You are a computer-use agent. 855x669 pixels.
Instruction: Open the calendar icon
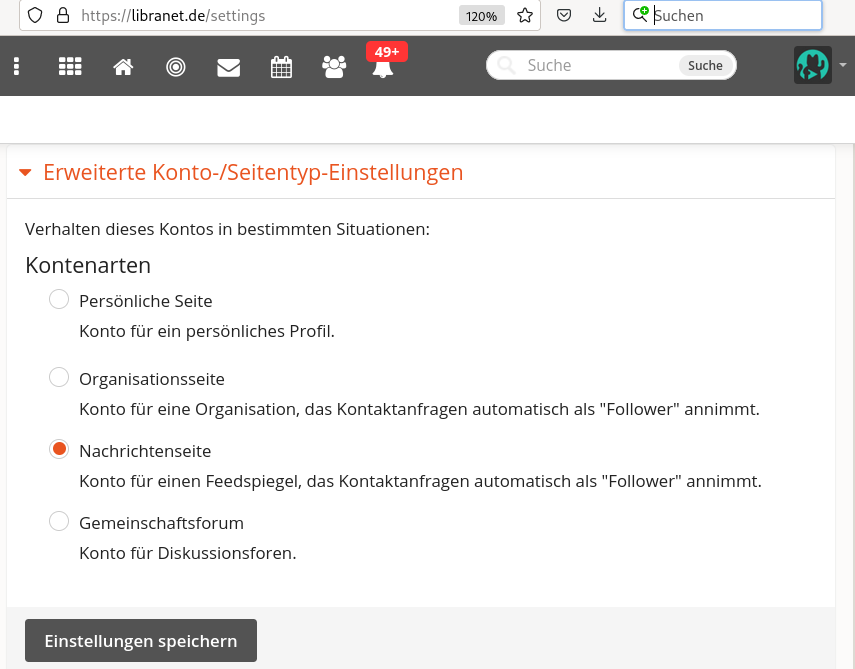click(x=282, y=67)
